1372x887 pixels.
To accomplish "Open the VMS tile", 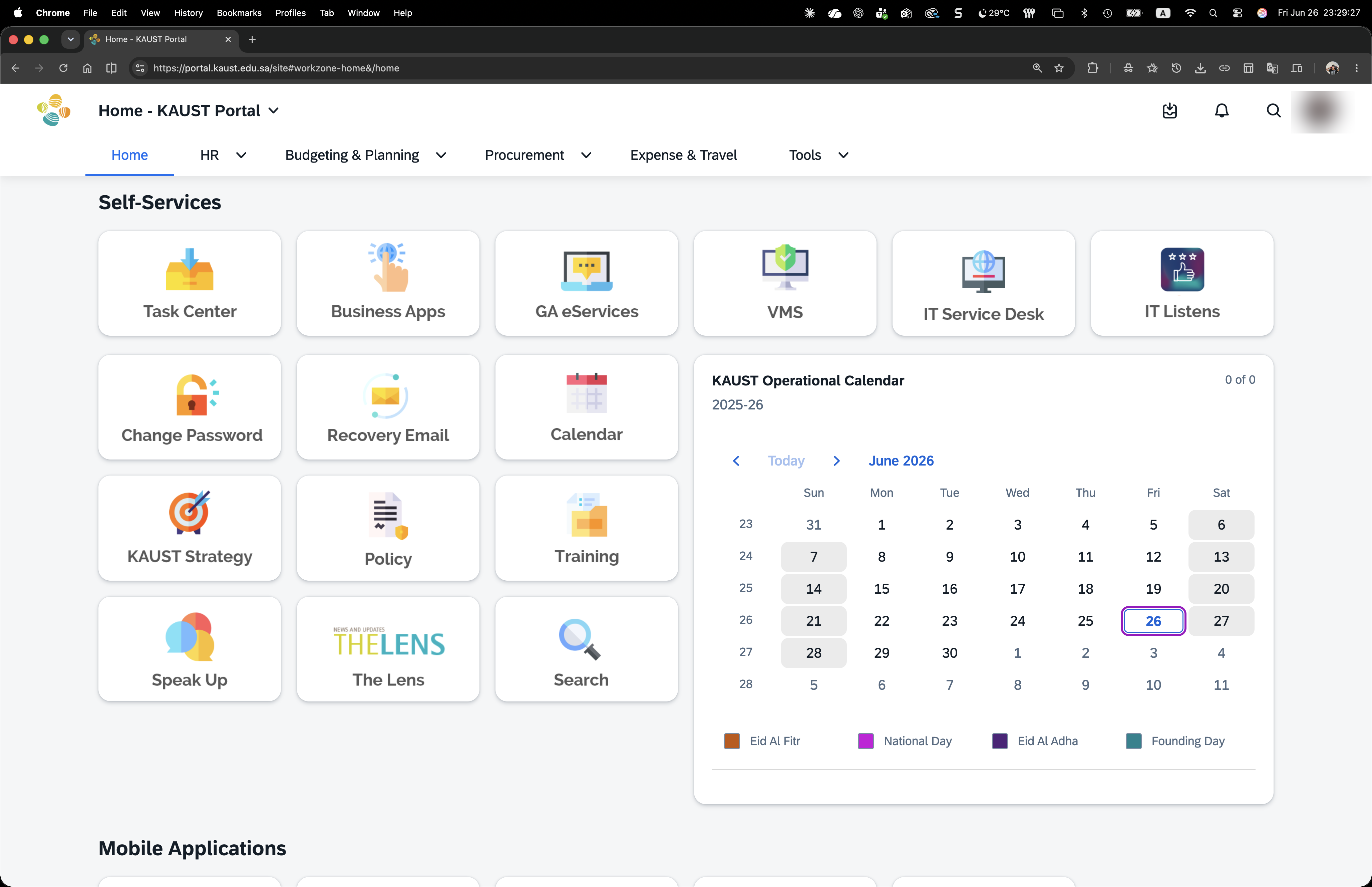I will tap(785, 283).
